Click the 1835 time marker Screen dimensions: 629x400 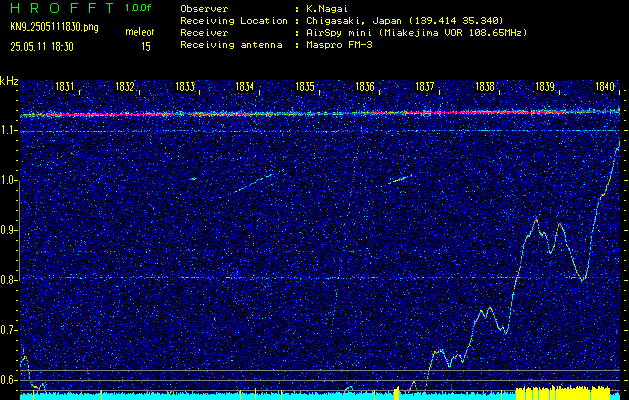click(304, 87)
